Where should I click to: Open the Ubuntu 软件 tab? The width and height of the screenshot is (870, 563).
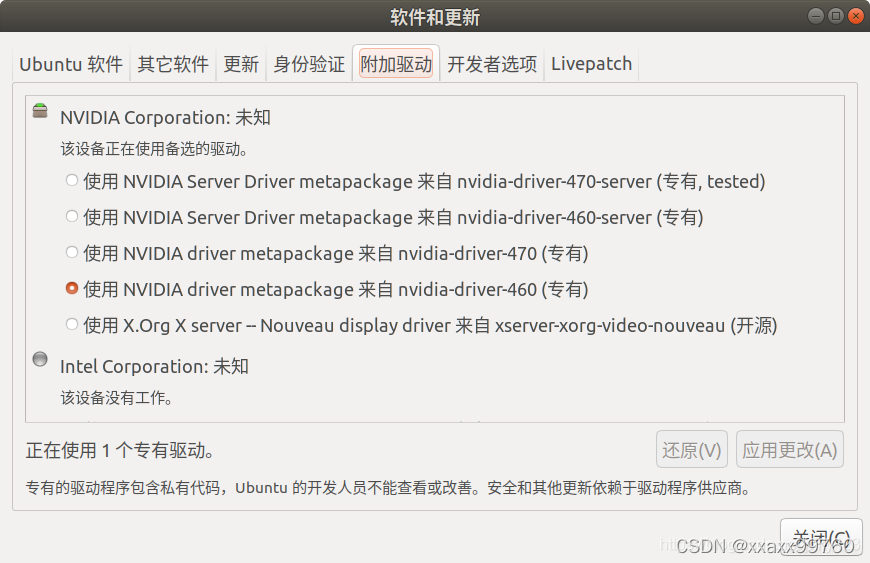pyautogui.click(x=71, y=64)
